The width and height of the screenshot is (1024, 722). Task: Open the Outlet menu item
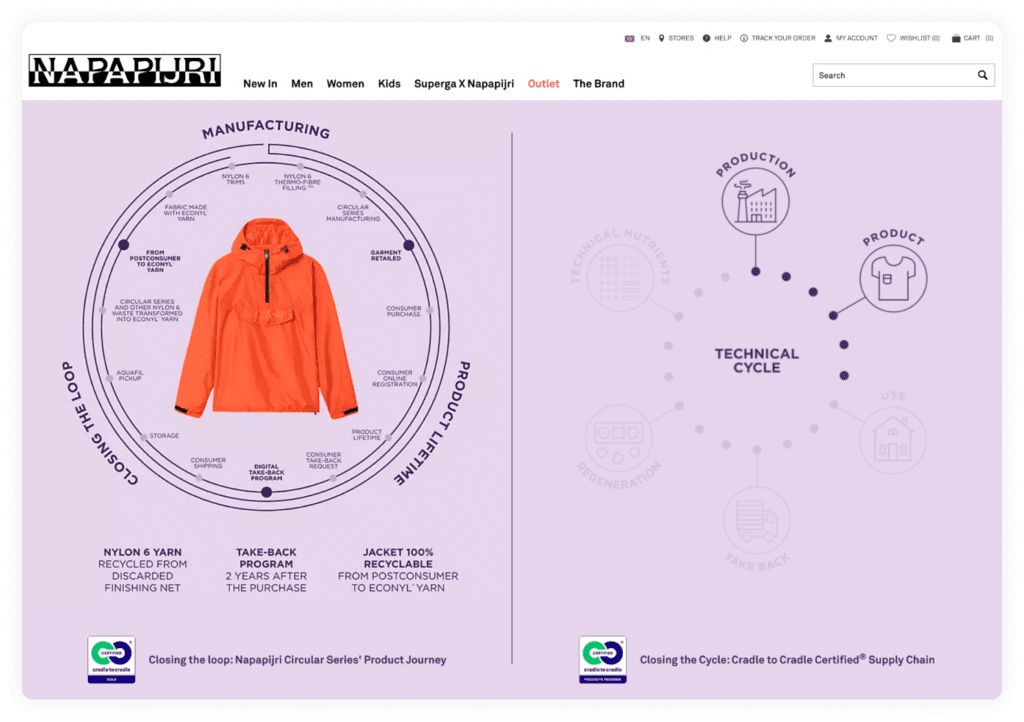(543, 84)
